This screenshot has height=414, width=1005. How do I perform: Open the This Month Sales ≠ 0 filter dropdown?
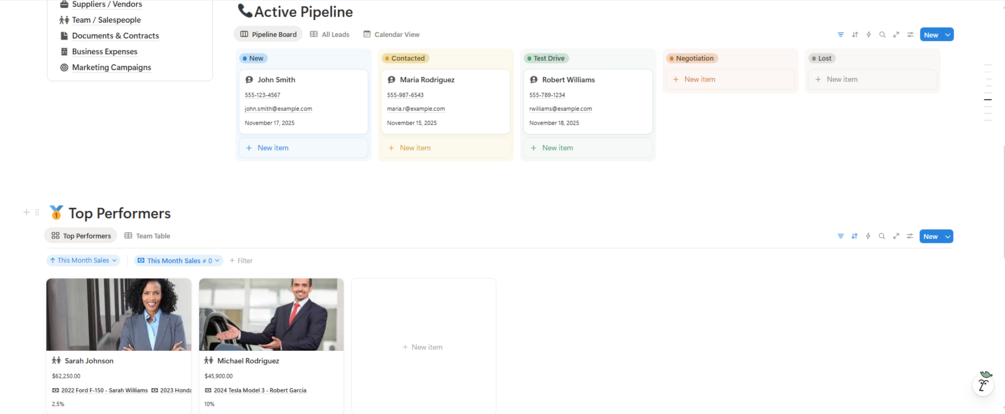coord(179,260)
